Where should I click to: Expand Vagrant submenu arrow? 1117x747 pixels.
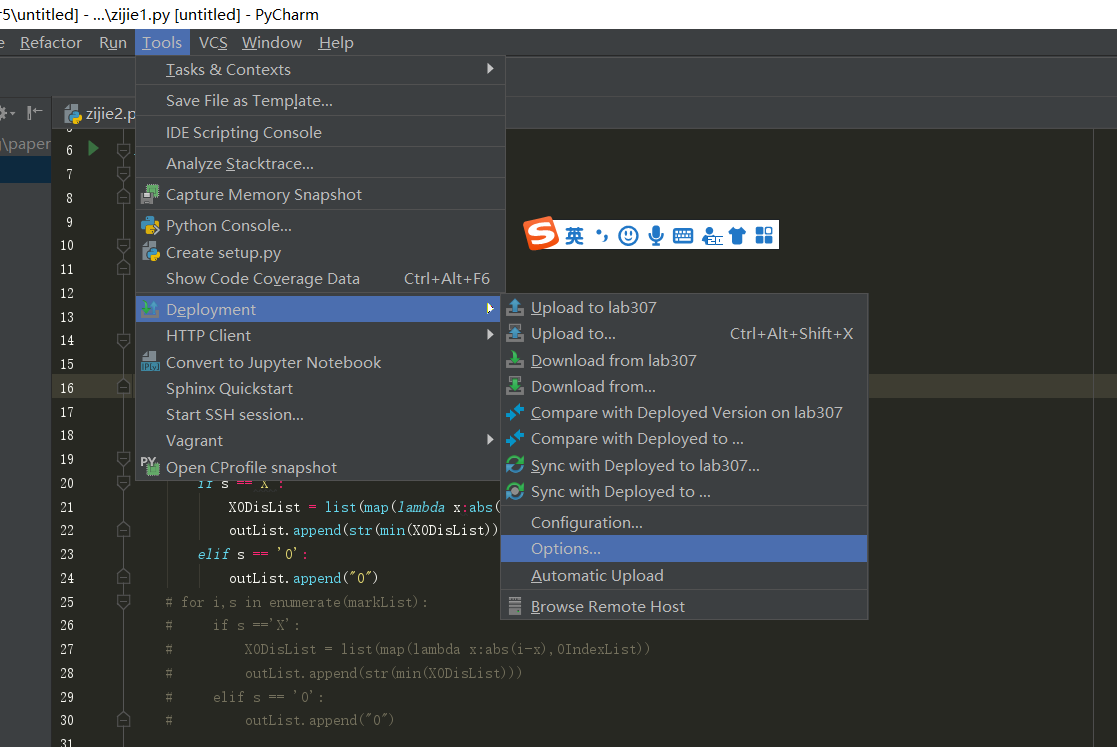point(490,440)
